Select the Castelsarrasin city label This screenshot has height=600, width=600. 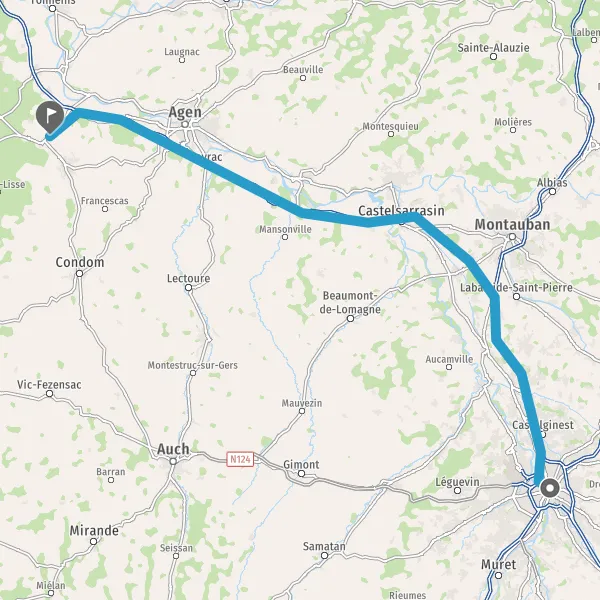point(401,210)
